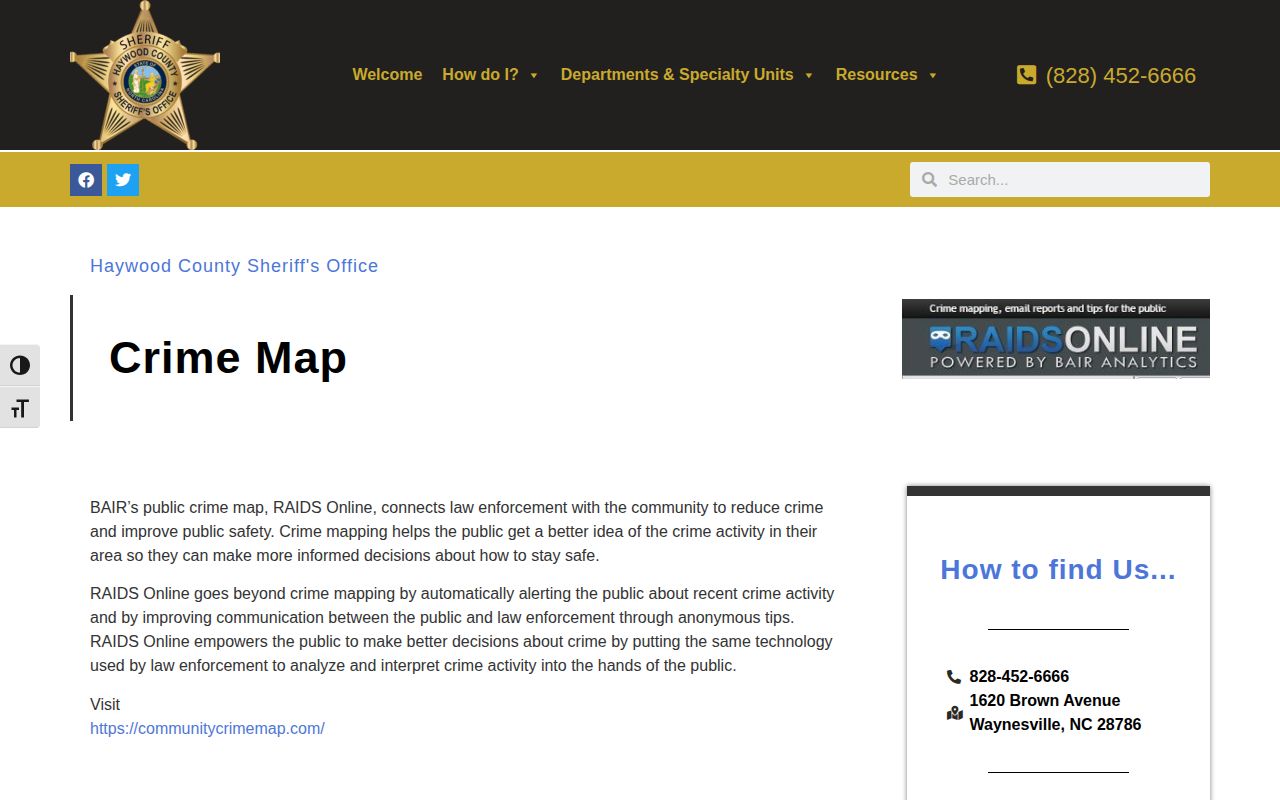The width and height of the screenshot is (1280, 800).
Task: Toggle high contrast mode
Action: coord(20,366)
